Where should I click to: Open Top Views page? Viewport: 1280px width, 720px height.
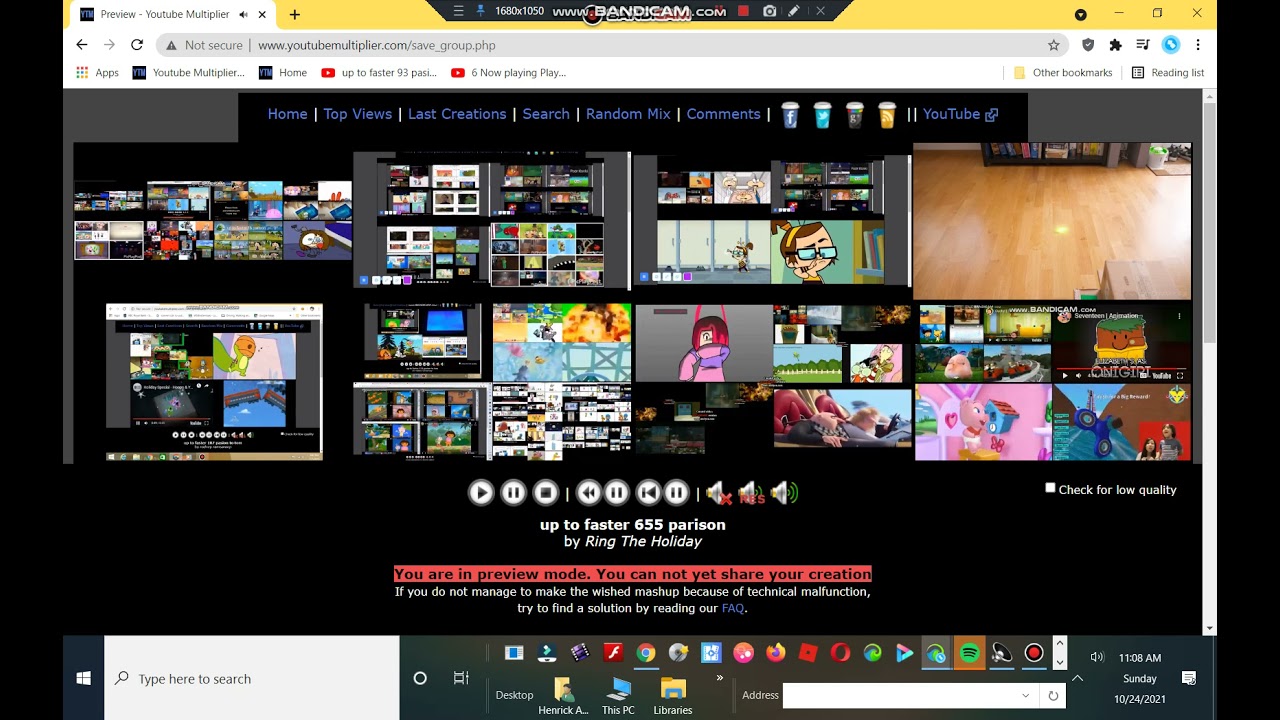tap(358, 114)
